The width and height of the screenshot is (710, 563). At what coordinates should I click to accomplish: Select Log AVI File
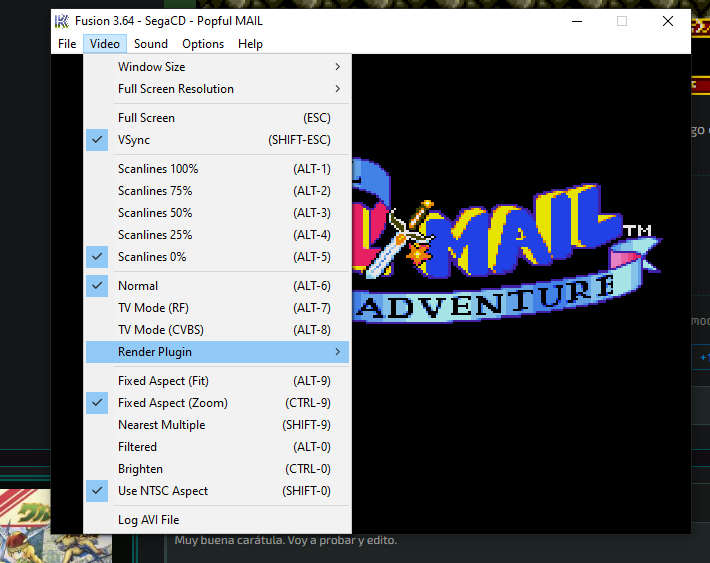point(217,520)
